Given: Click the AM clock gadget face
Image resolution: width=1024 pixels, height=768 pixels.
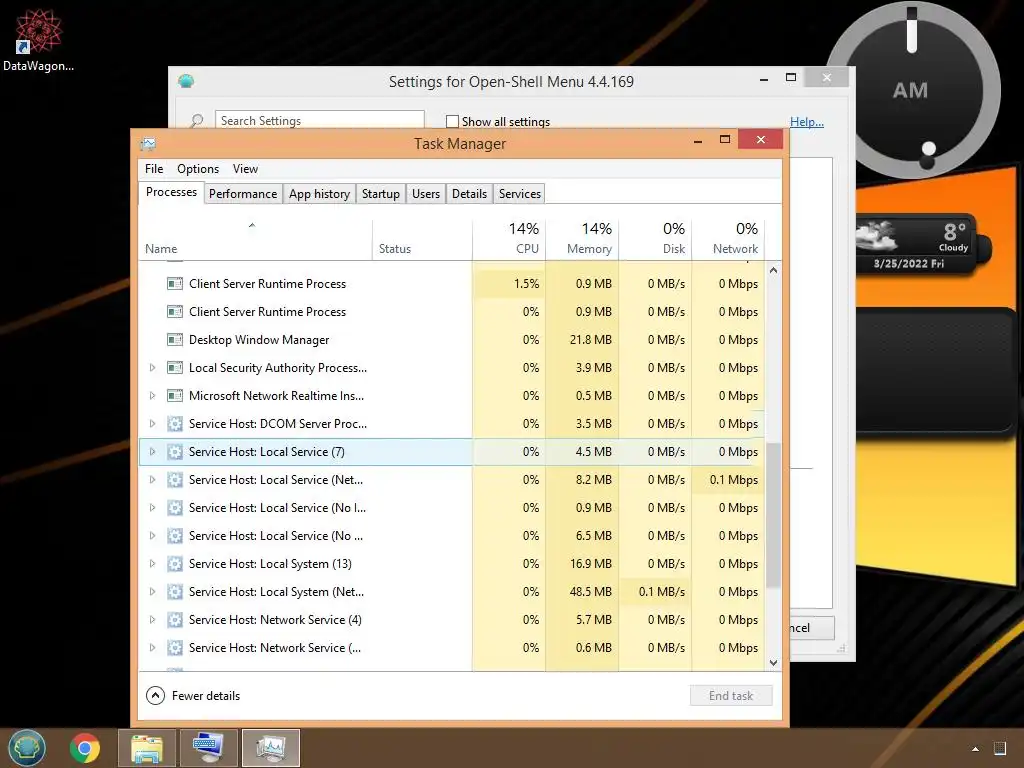Looking at the screenshot, I should click(x=912, y=89).
